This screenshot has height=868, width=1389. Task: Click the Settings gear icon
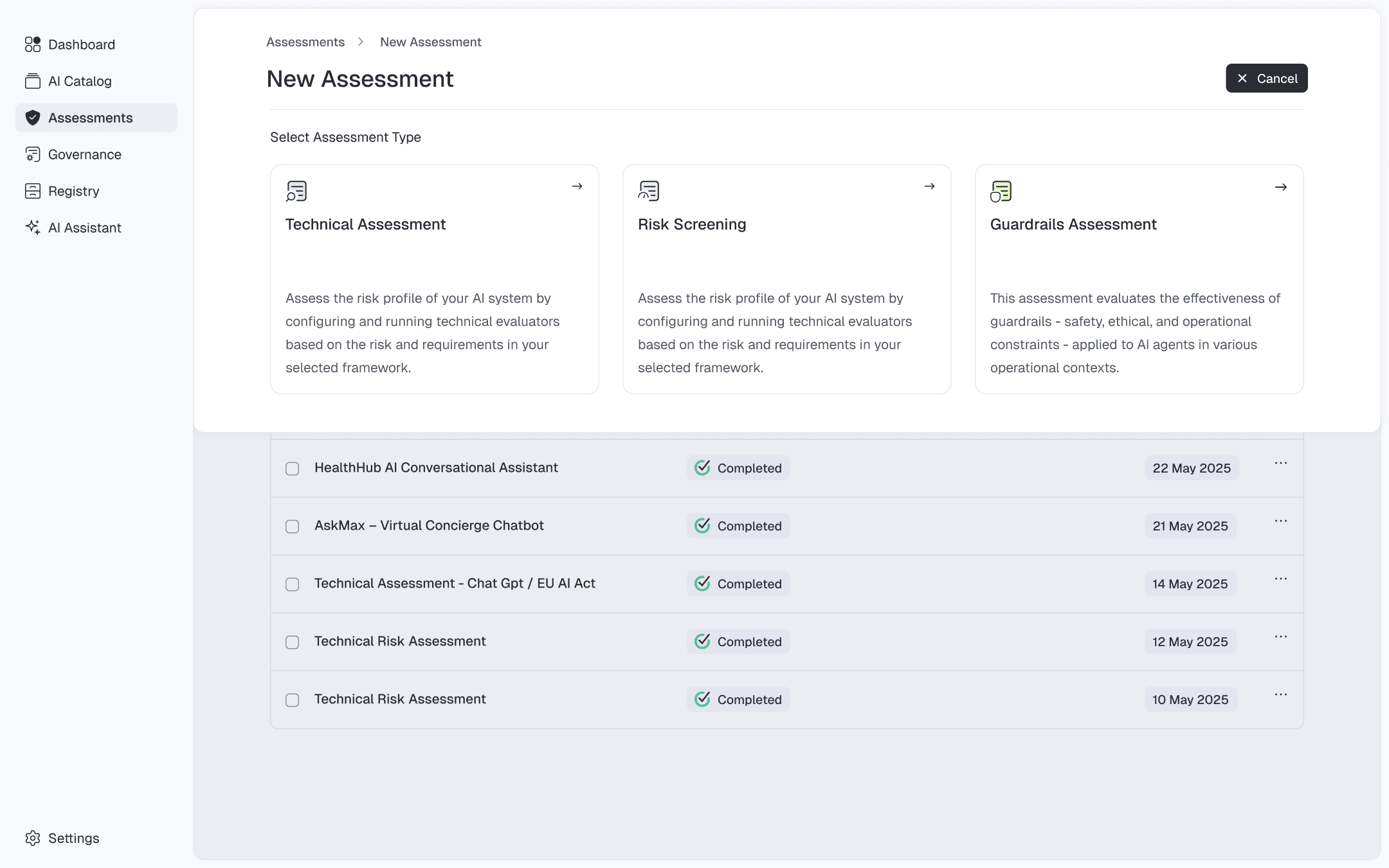(x=33, y=838)
